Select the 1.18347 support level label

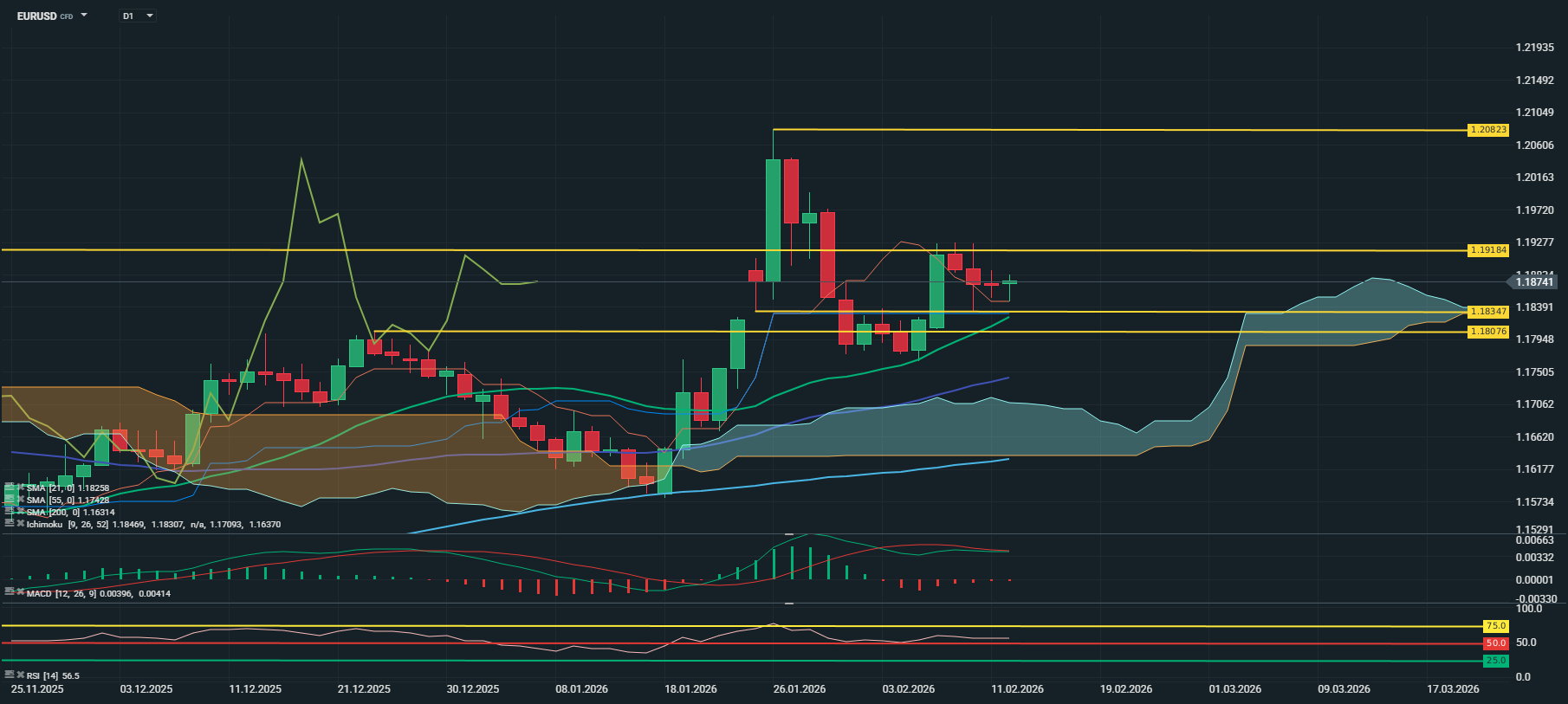coord(1488,312)
